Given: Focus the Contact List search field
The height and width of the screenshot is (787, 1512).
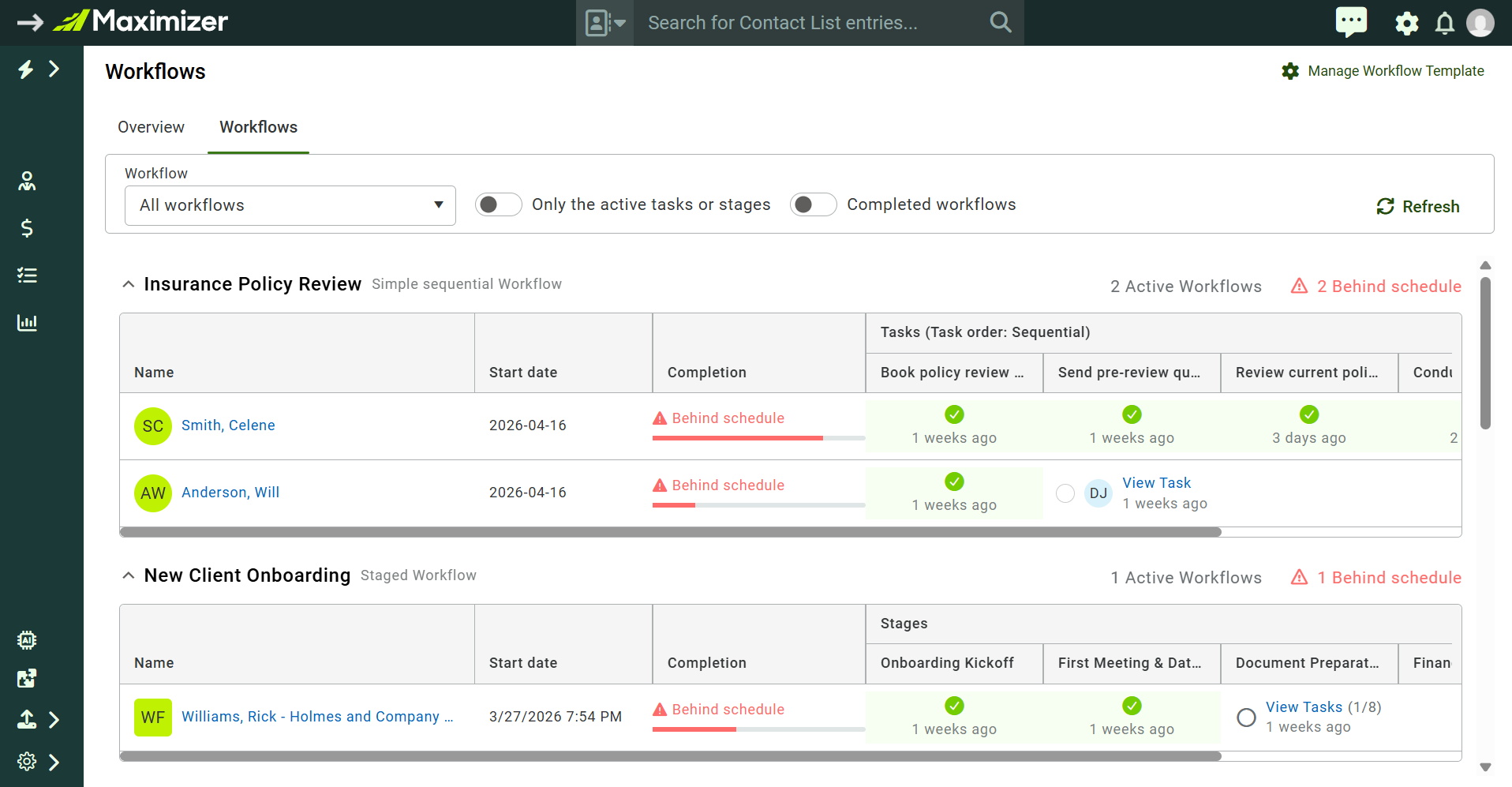Looking at the screenshot, I should (x=813, y=23).
